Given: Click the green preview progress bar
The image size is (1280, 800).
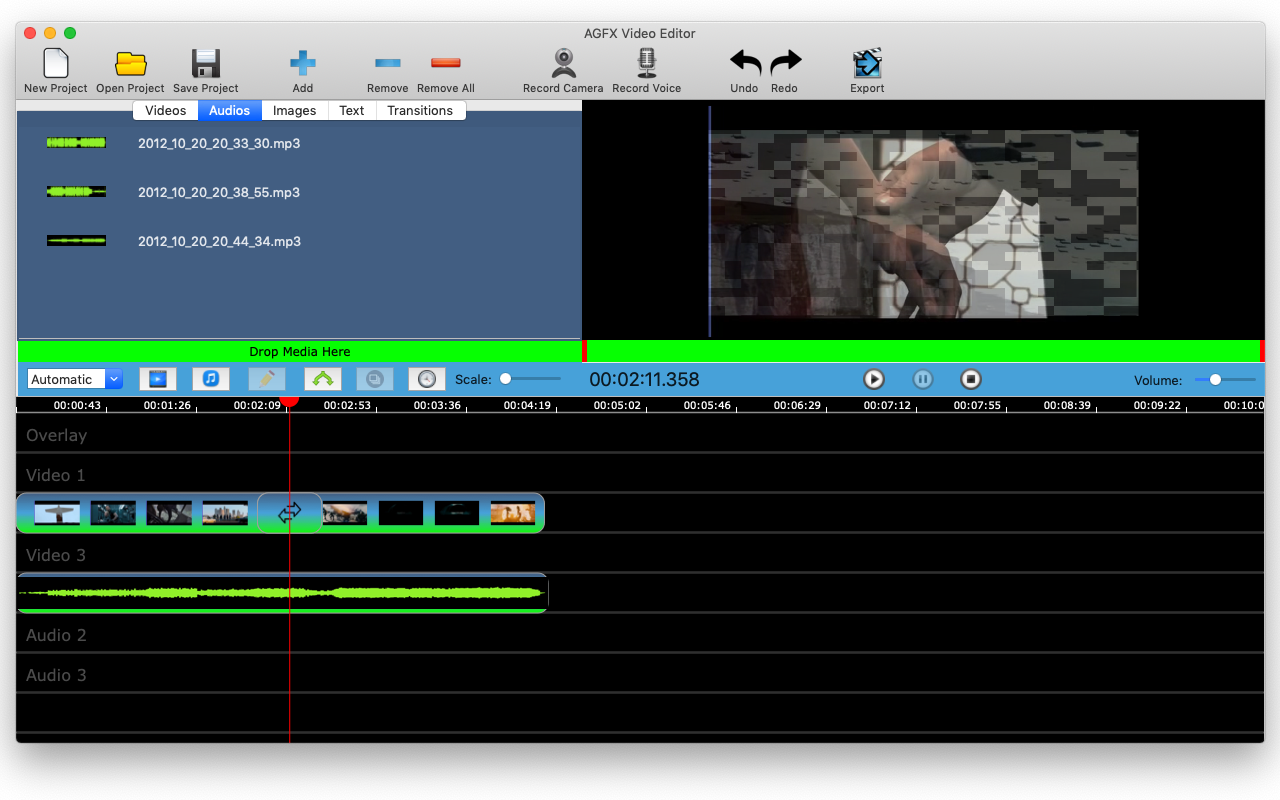Looking at the screenshot, I should point(923,351).
